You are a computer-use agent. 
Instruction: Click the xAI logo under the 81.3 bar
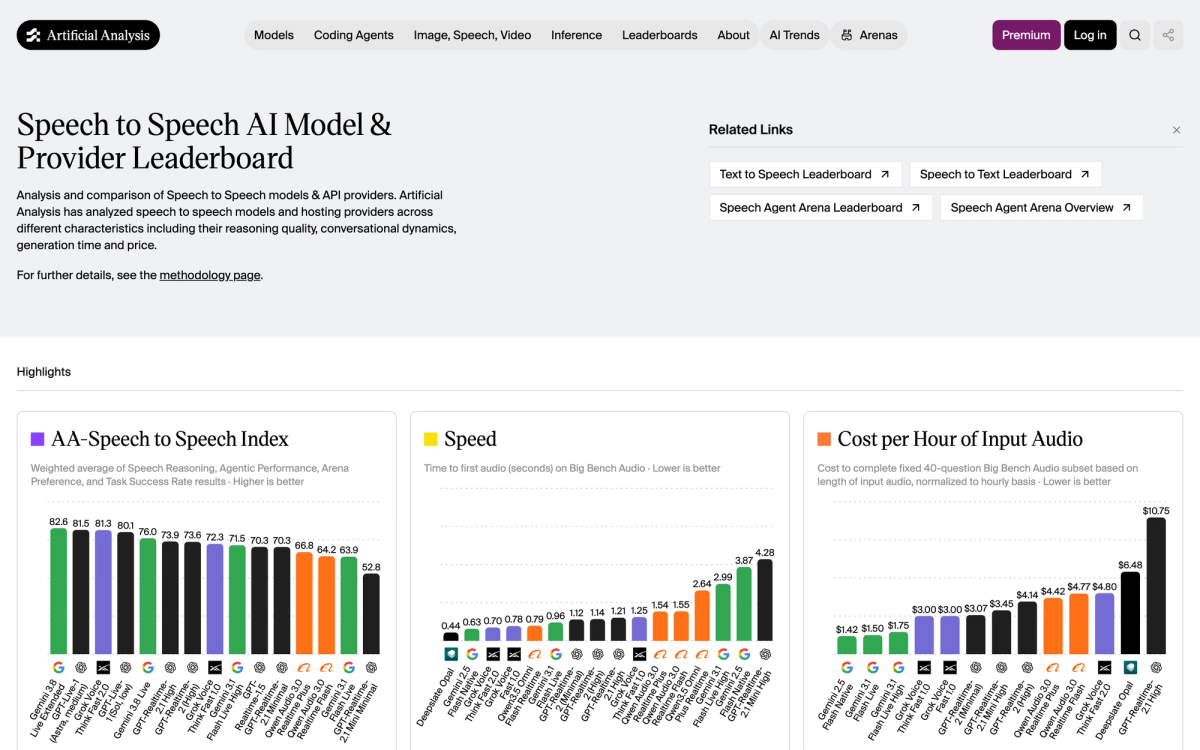(x=103, y=667)
